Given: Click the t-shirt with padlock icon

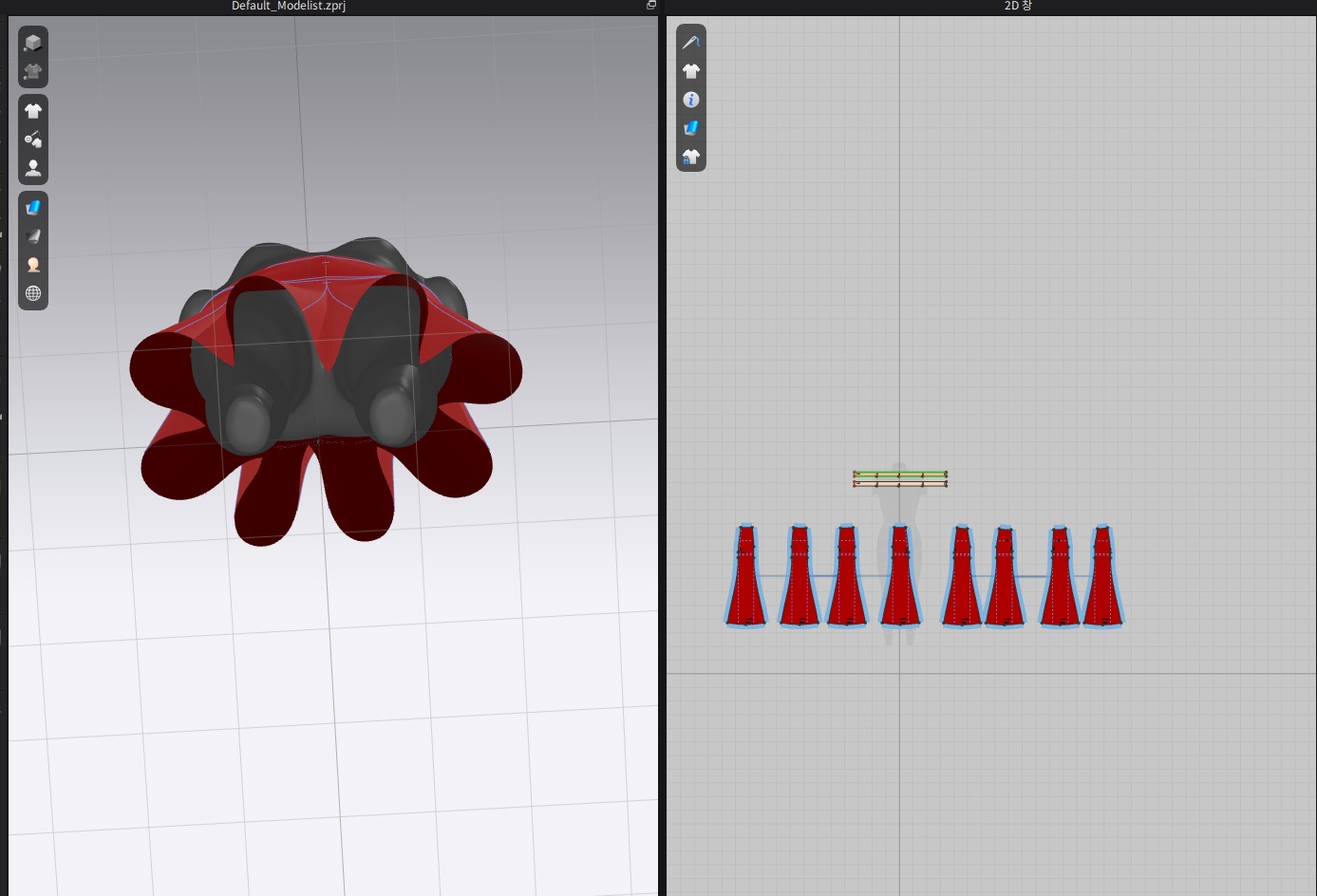Looking at the screenshot, I should point(691,157).
